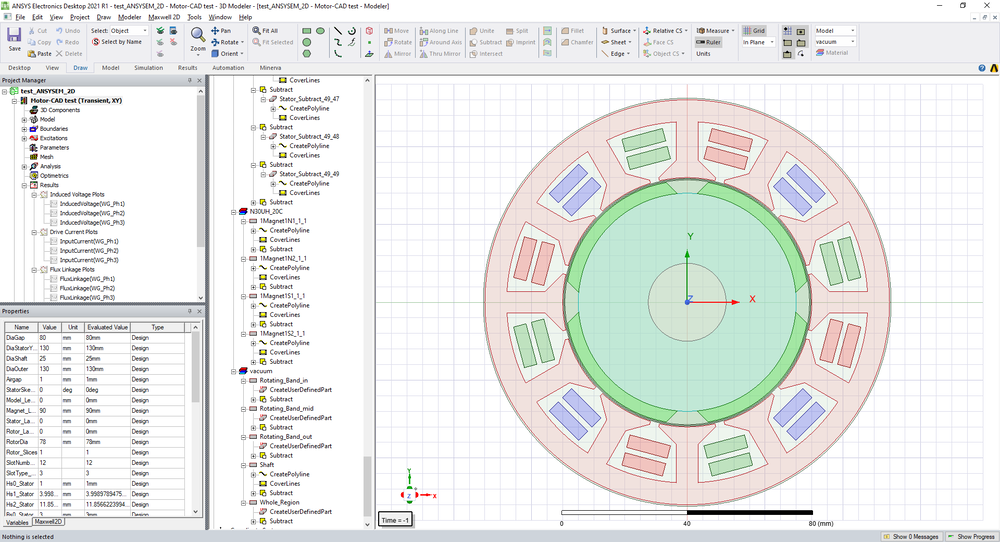The width and height of the screenshot is (1000, 542).
Task: Select the draw point tool
Action: pyautogui.click(x=369, y=42)
